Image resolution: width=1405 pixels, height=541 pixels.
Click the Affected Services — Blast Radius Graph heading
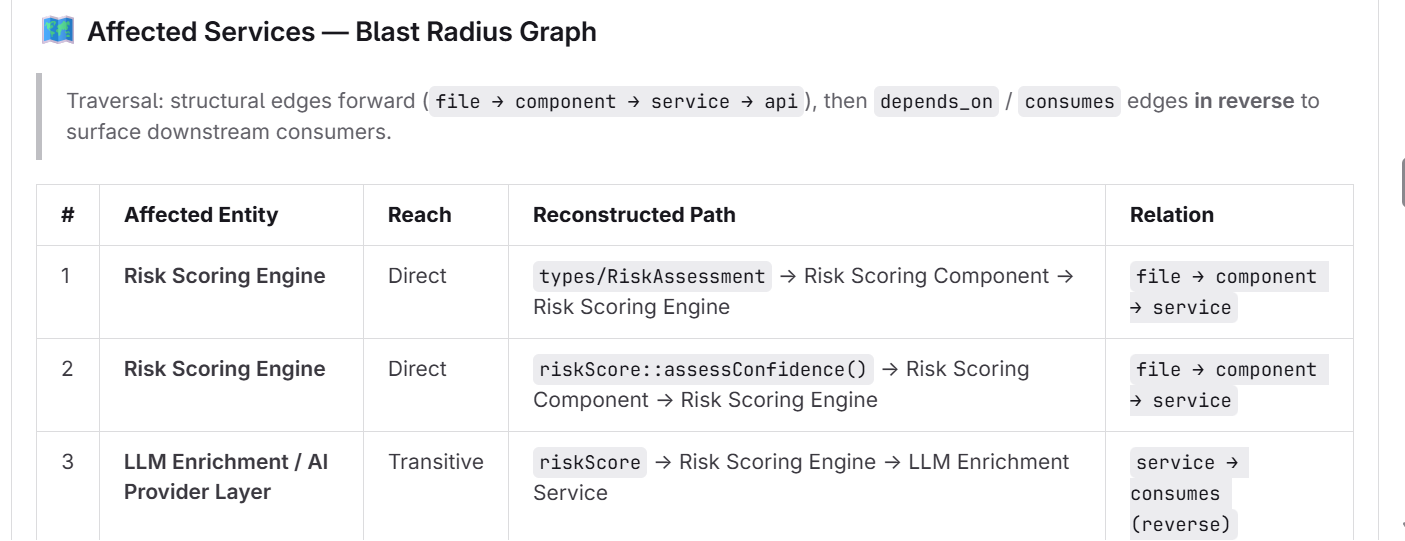pyautogui.click(x=342, y=32)
